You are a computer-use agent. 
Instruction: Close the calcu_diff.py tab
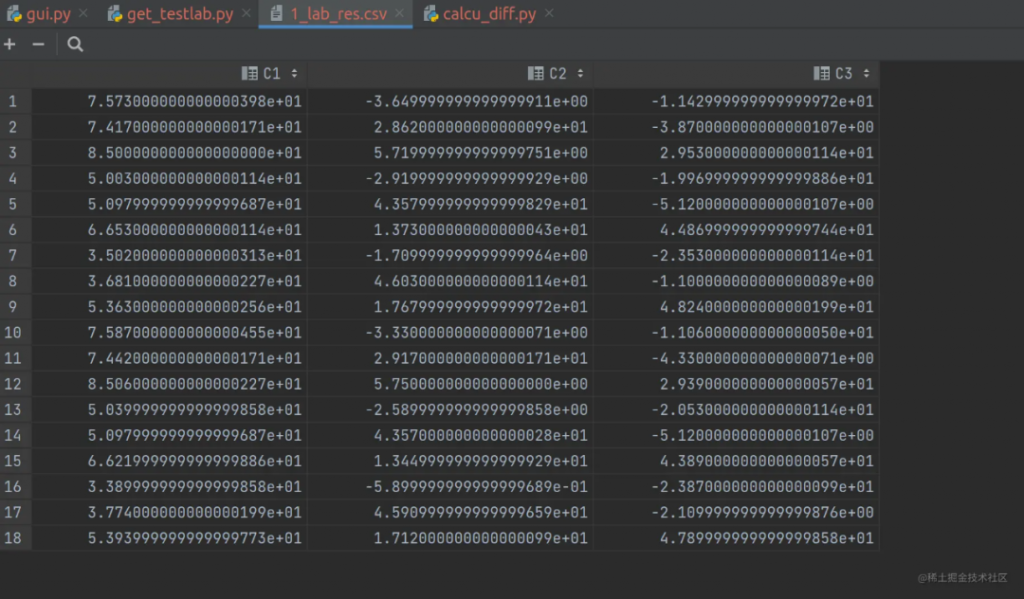tap(549, 13)
